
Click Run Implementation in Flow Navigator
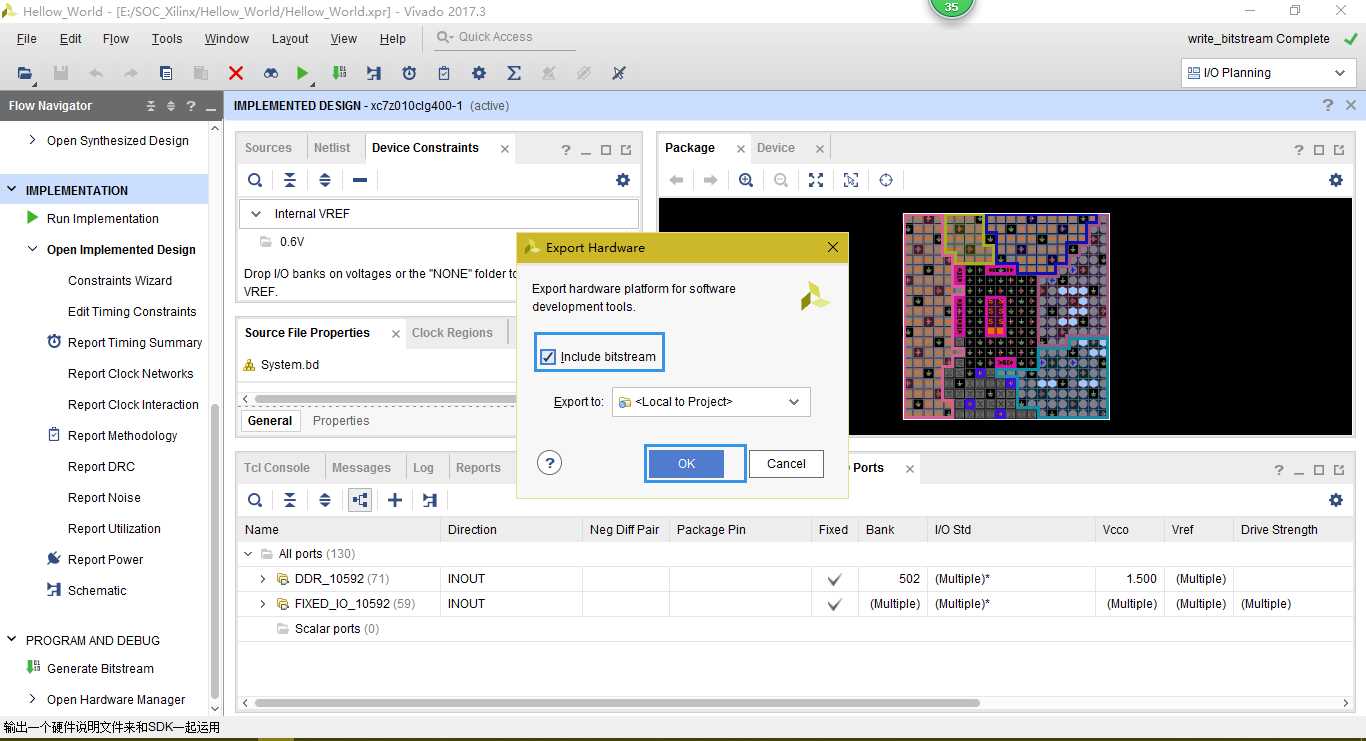(103, 218)
